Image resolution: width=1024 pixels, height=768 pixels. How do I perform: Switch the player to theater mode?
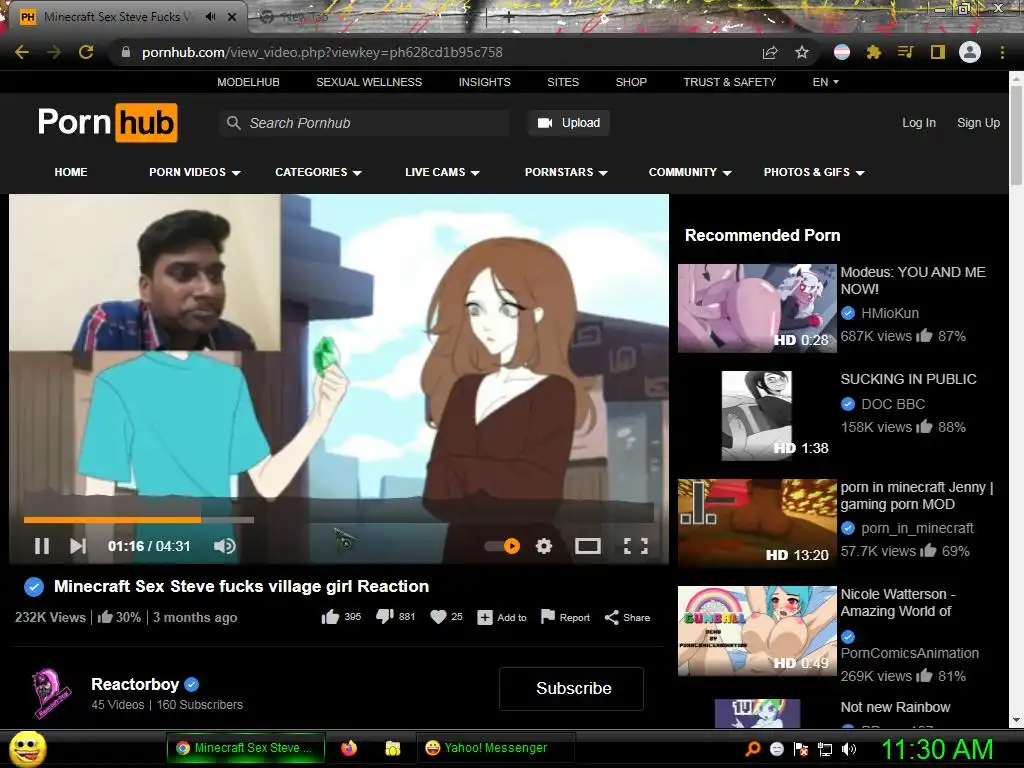point(588,546)
